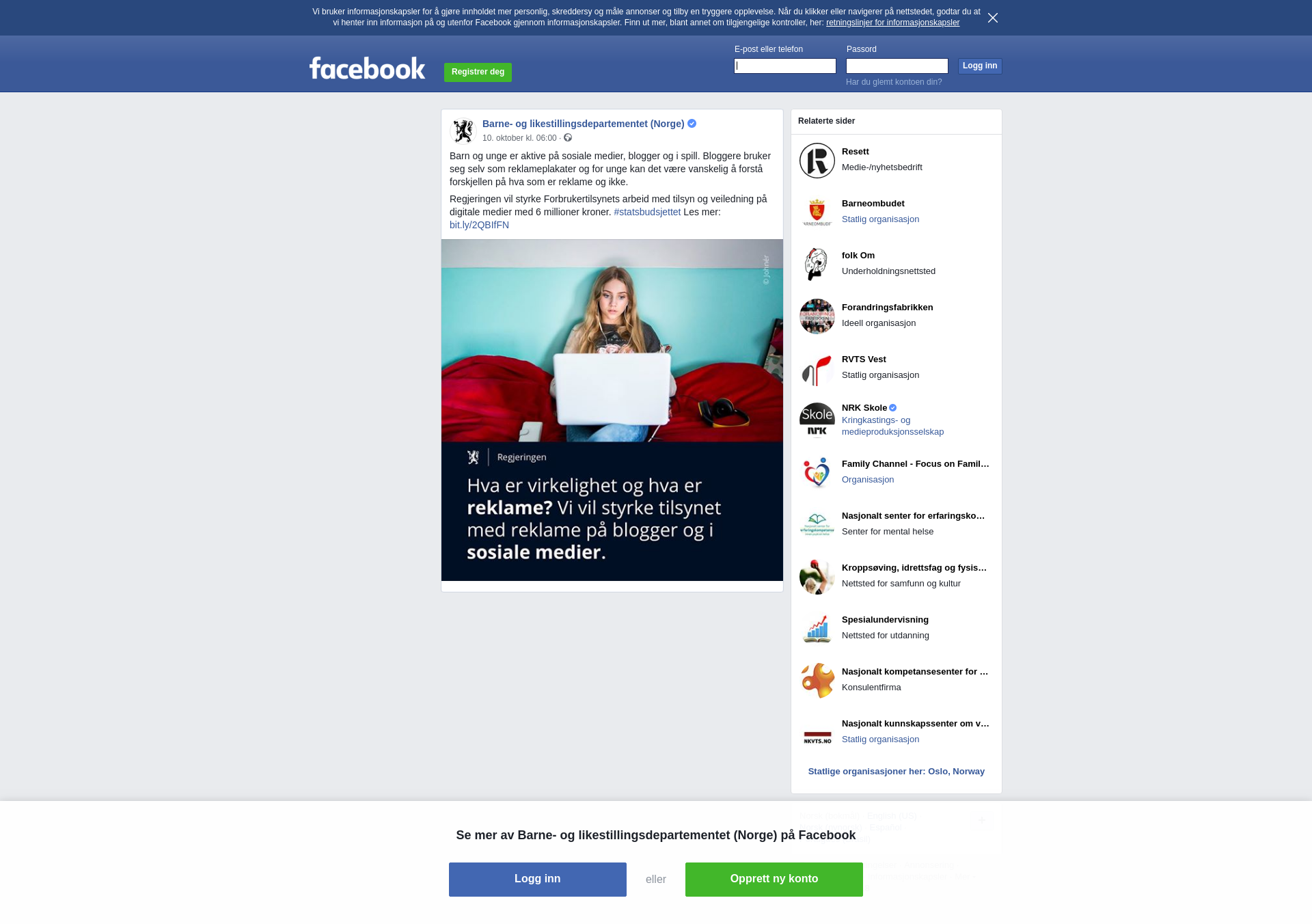Image resolution: width=1312 pixels, height=924 pixels.
Task: Open the bit.ly/2QBIfFN link
Action: pyautogui.click(x=479, y=225)
